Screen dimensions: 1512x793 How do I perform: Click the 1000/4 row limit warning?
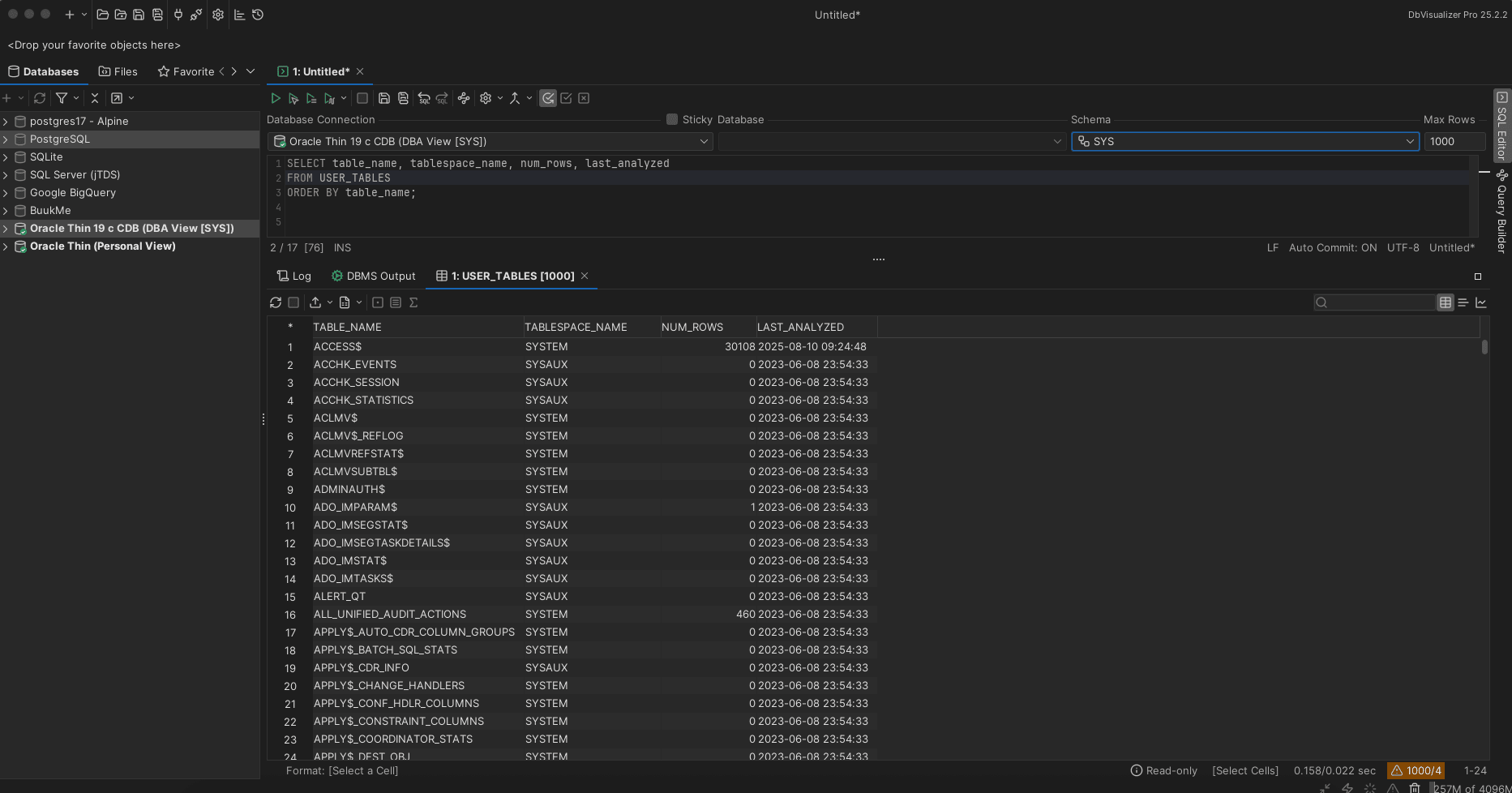point(1416,770)
